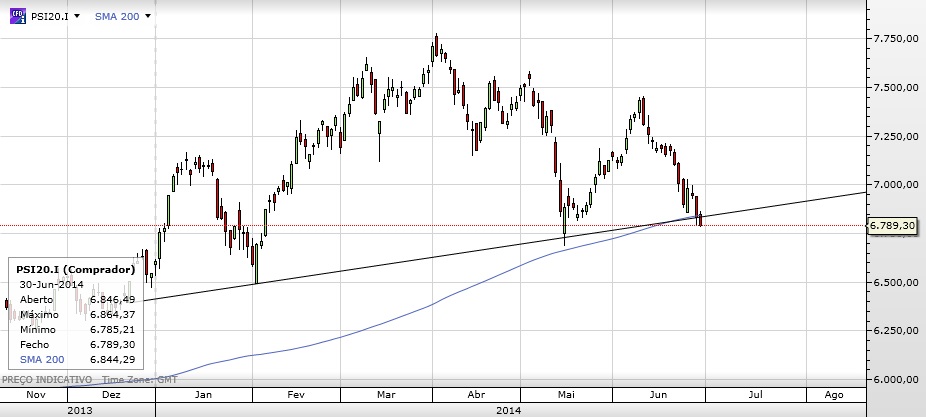This screenshot has height=417, width=926.
Task: Click the 7.750,00 price axis label
Action: [x=895, y=38]
